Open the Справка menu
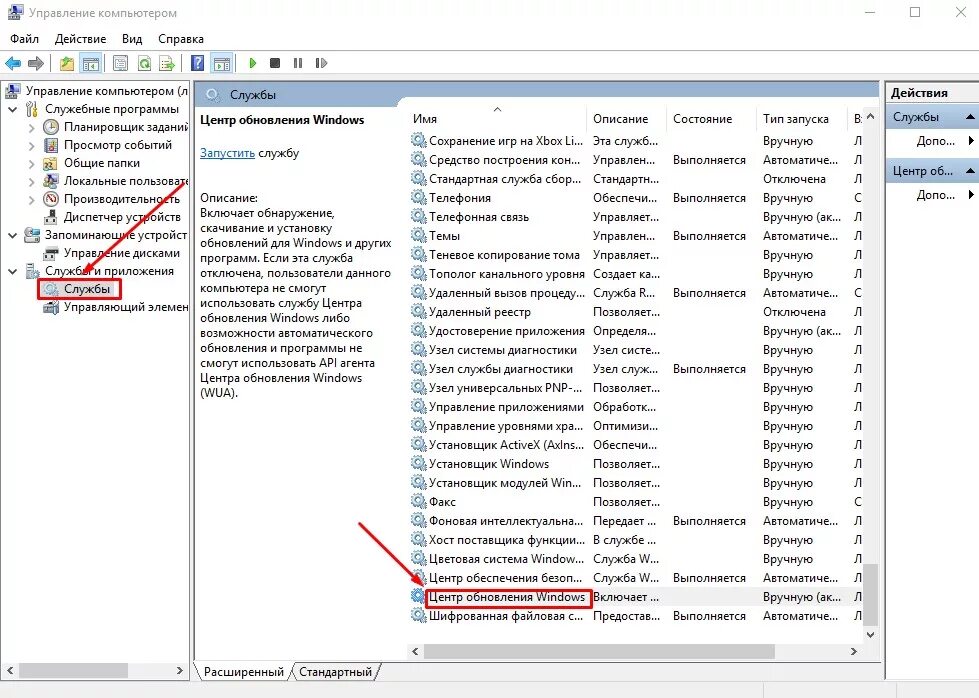The width and height of the screenshot is (979, 698). click(x=181, y=39)
